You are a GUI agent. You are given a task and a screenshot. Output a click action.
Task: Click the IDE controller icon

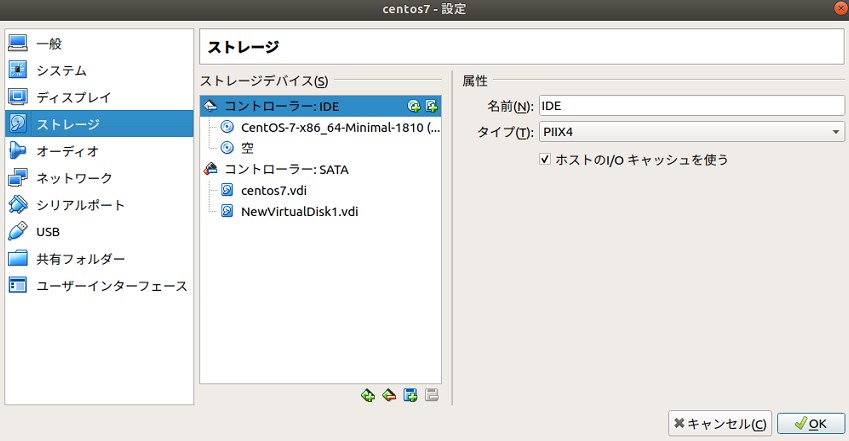click(x=211, y=106)
